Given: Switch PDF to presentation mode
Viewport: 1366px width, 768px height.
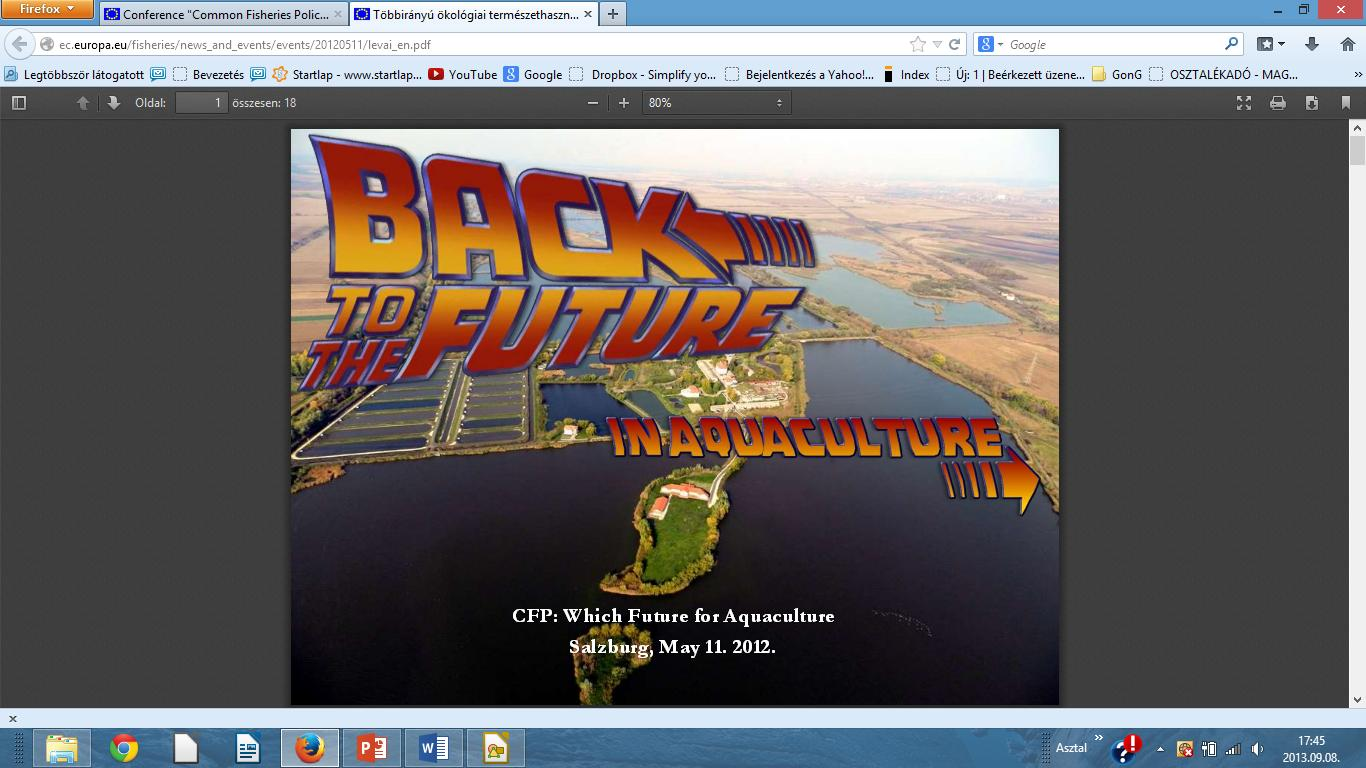Looking at the screenshot, I should coord(1244,103).
